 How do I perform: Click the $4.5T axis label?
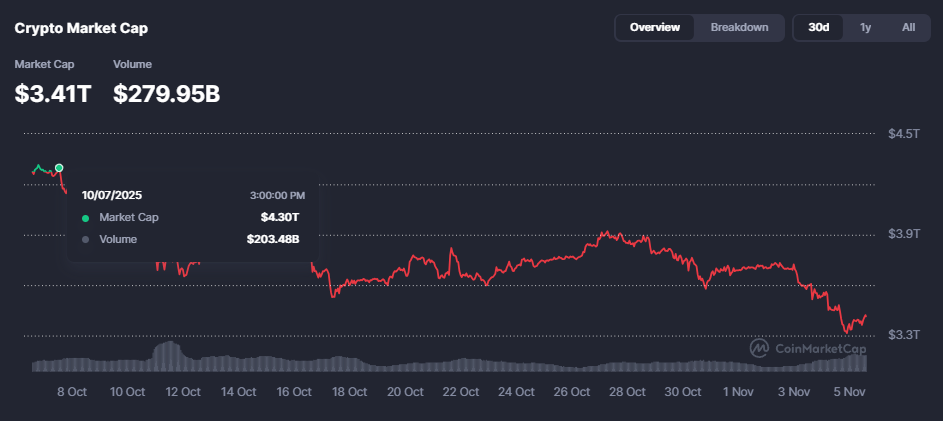903,134
